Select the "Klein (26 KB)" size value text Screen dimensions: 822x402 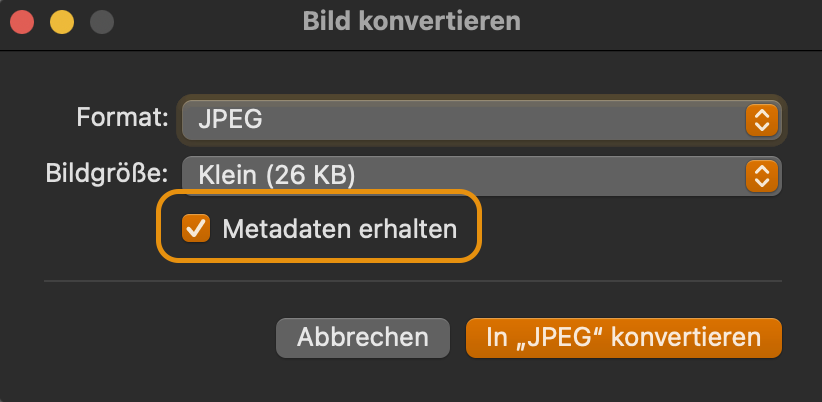(x=277, y=176)
